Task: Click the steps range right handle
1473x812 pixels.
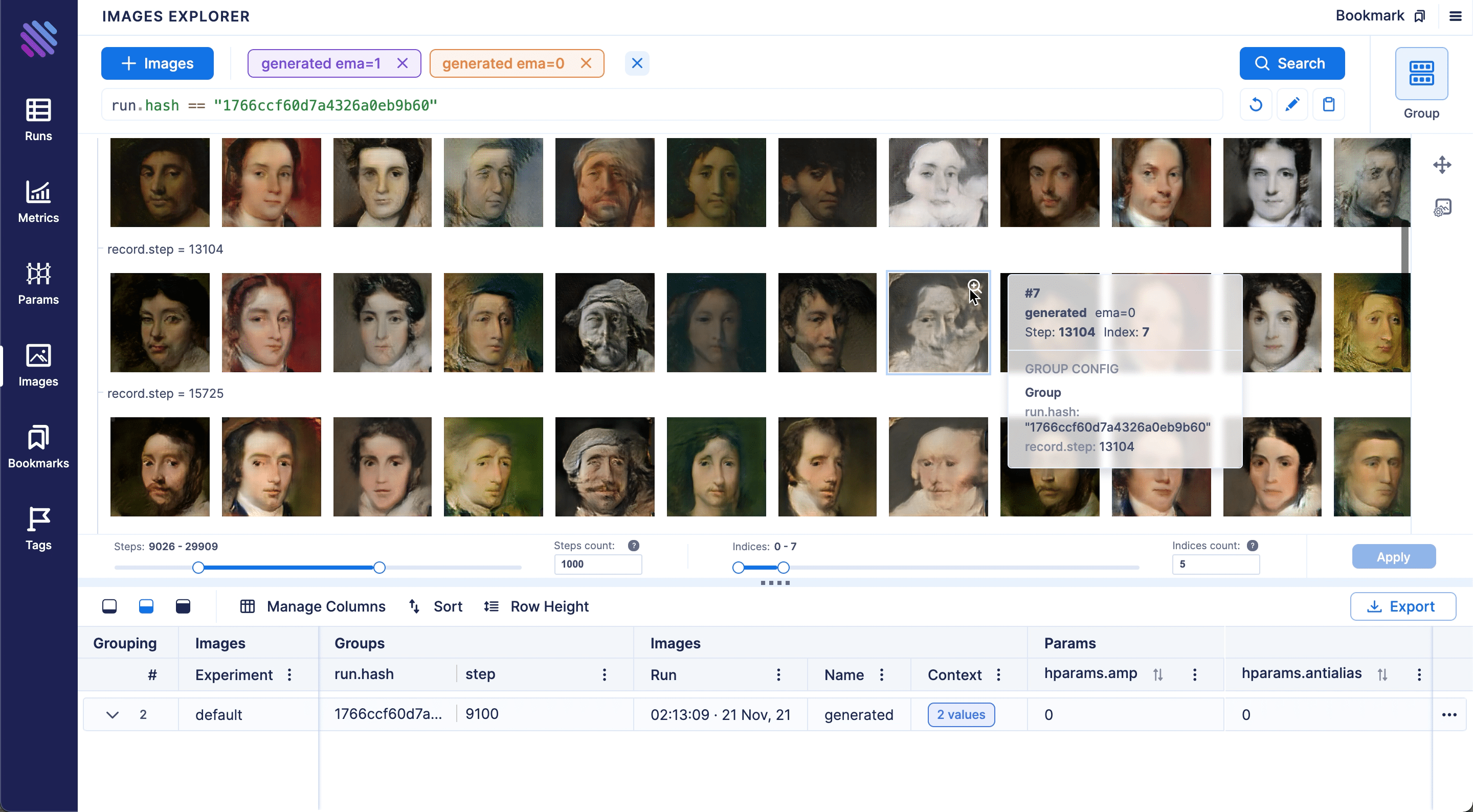Action: tap(379, 567)
